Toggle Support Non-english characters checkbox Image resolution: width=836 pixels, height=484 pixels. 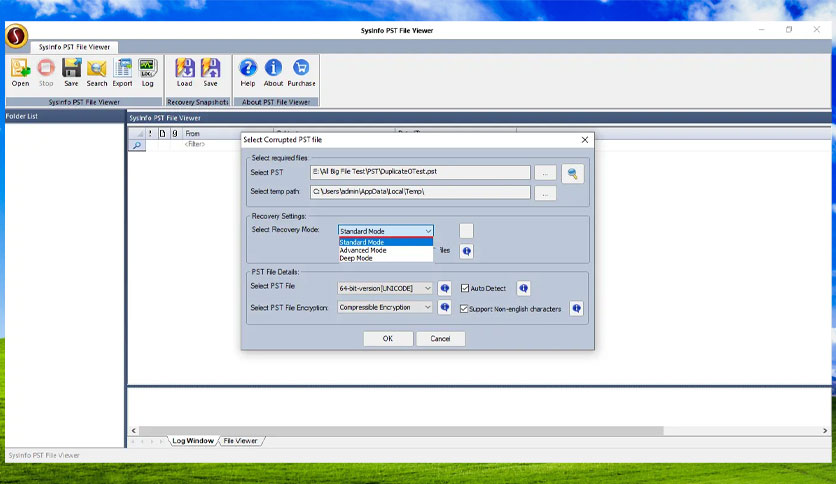click(464, 309)
